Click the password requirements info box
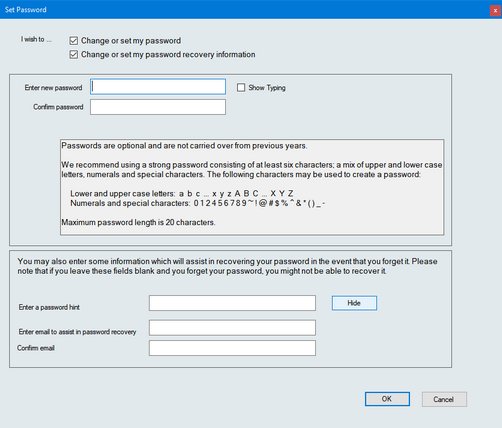 coord(252,187)
